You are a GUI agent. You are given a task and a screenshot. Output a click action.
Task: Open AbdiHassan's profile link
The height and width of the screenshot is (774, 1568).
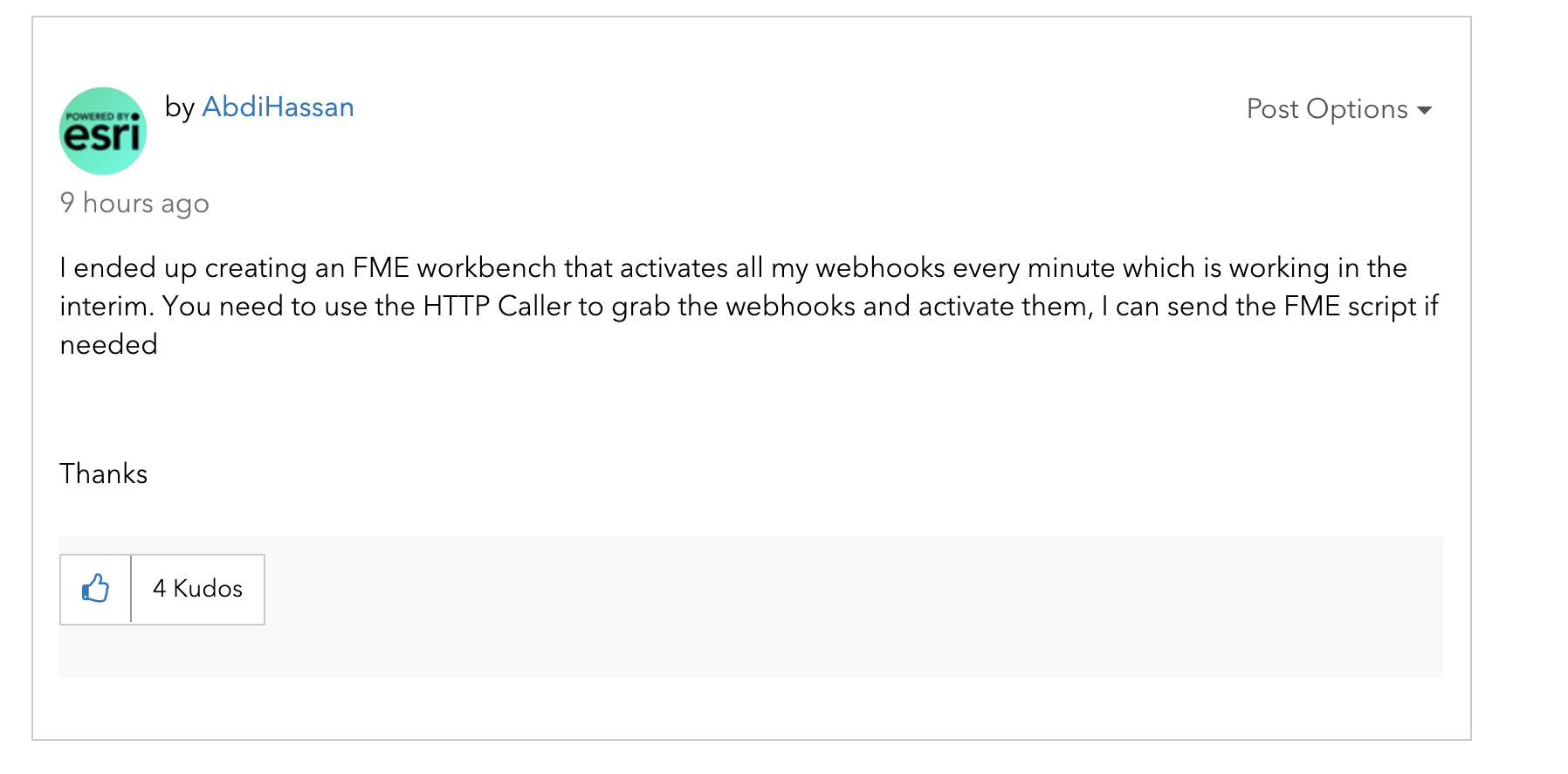pyautogui.click(x=279, y=107)
